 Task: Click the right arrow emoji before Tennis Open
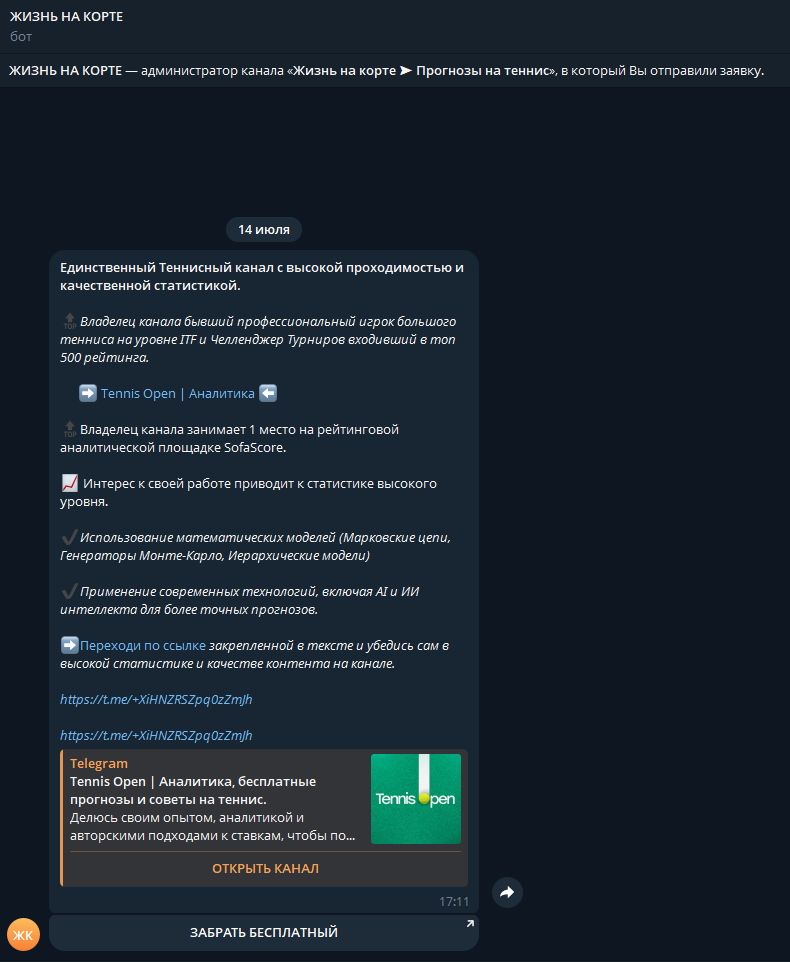click(x=88, y=393)
